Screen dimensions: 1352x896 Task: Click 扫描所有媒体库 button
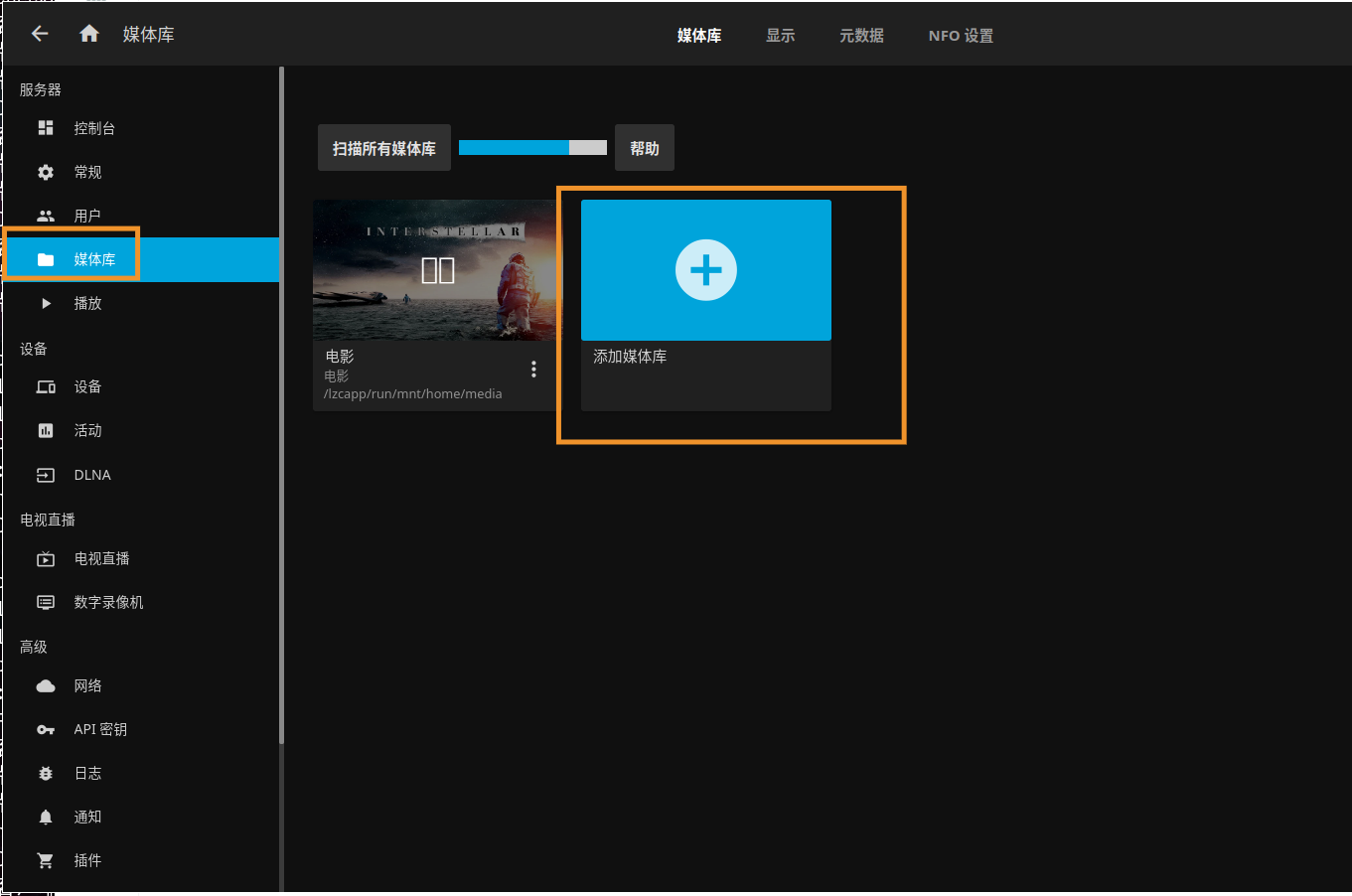tap(384, 148)
